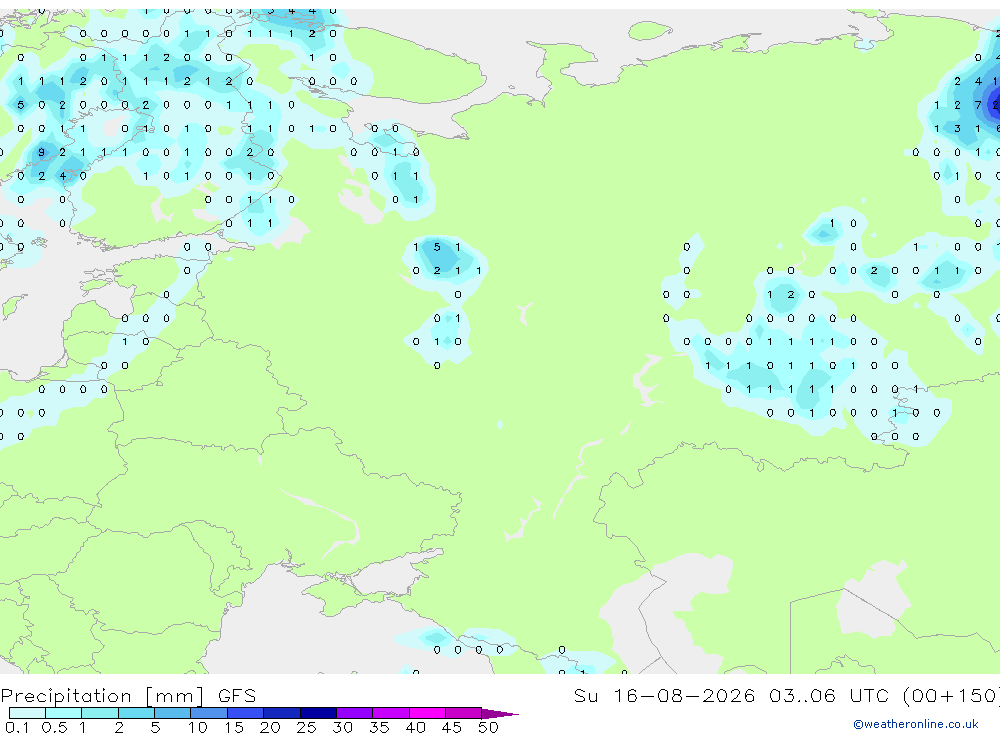Click the "9" precipitation value on the map
The width and height of the screenshot is (1000, 733).
click(41, 152)
